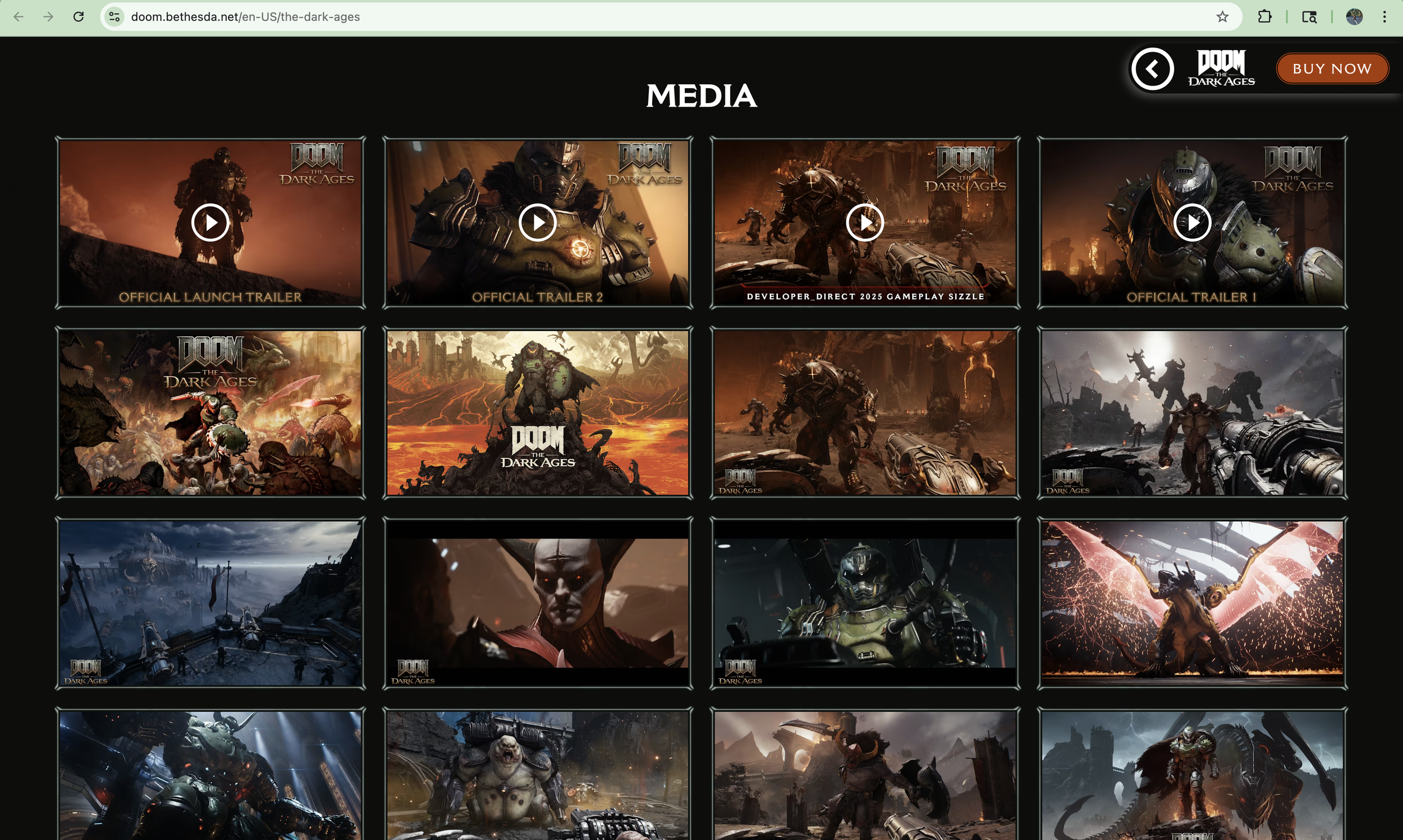Play Developer_Direct 2025 Gameplay Sizzle video
The image size is (1403, 840).
point(864,222)
